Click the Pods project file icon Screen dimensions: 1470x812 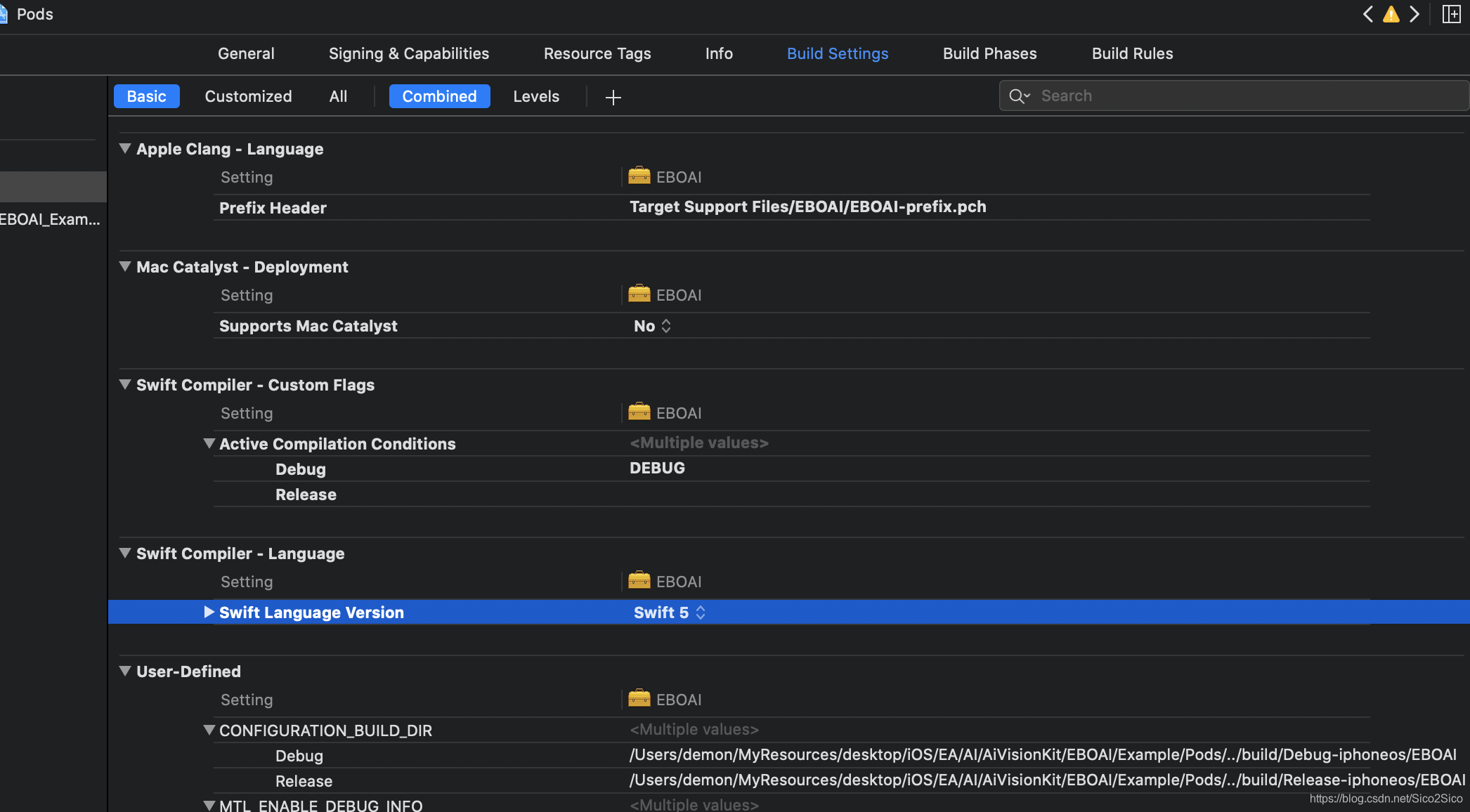point(4,14)
